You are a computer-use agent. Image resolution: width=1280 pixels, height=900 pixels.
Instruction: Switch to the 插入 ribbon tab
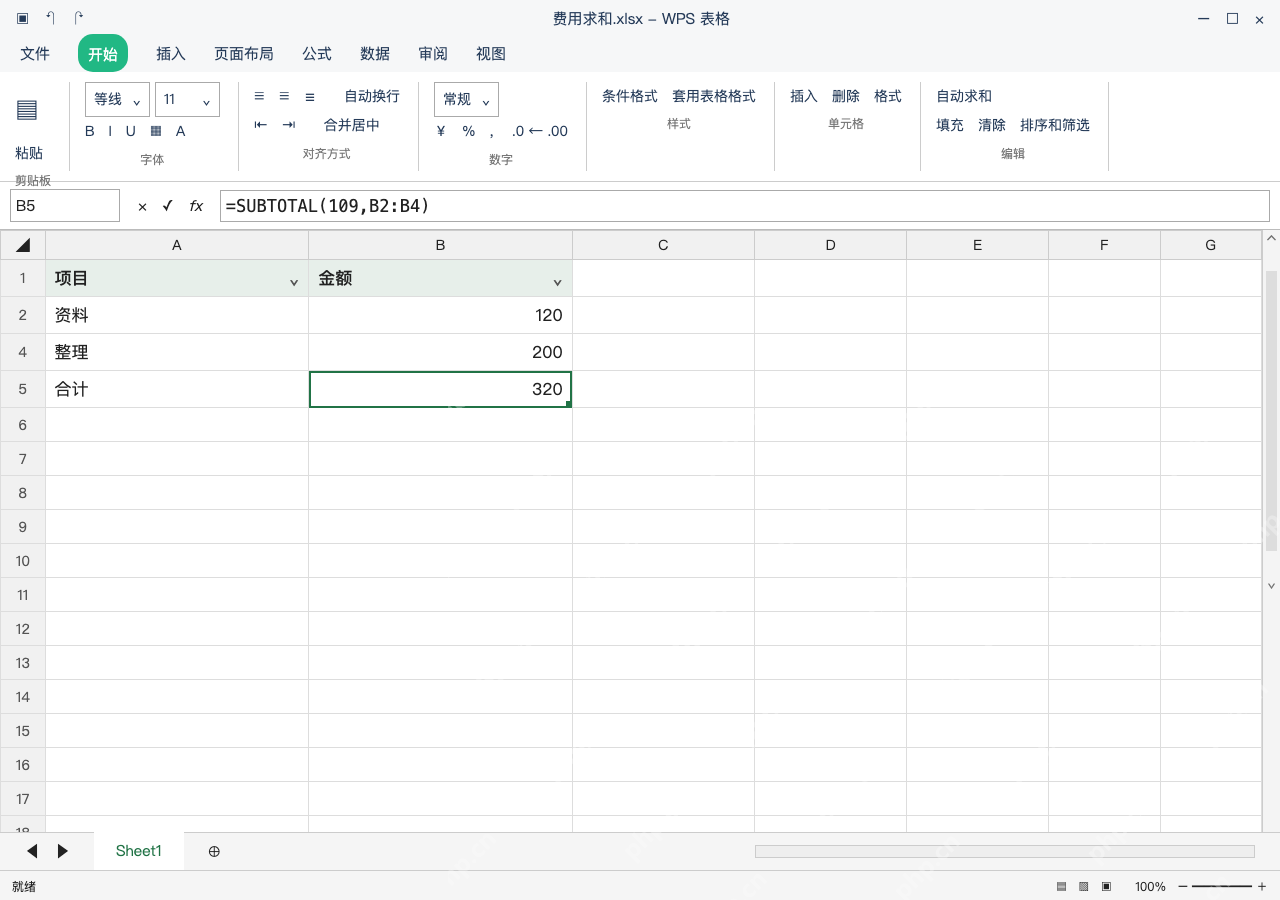pyautogui.click(x=171, y=54)
